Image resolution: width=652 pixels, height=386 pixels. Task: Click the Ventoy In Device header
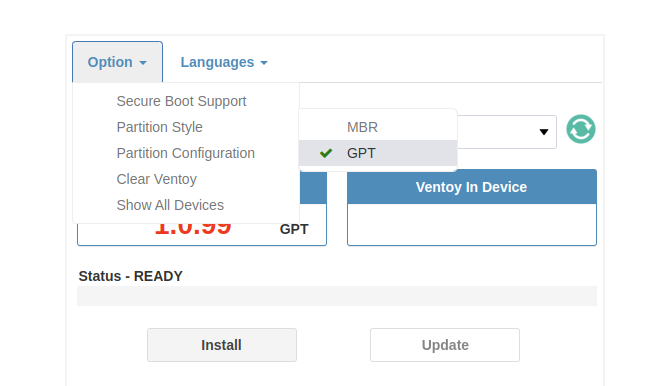click(472, 187)
